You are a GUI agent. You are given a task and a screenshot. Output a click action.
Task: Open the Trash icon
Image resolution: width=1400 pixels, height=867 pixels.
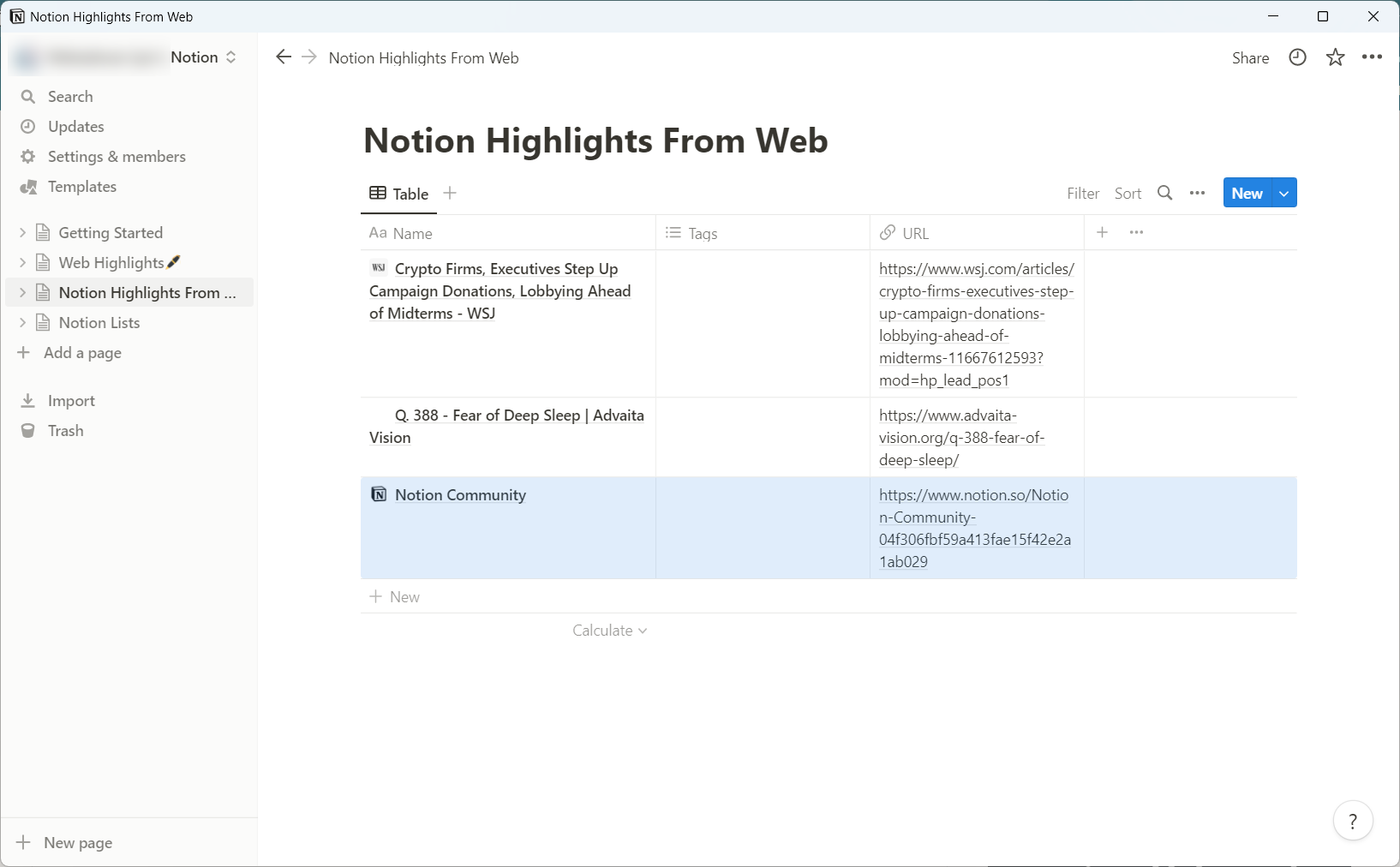[28, 431]
